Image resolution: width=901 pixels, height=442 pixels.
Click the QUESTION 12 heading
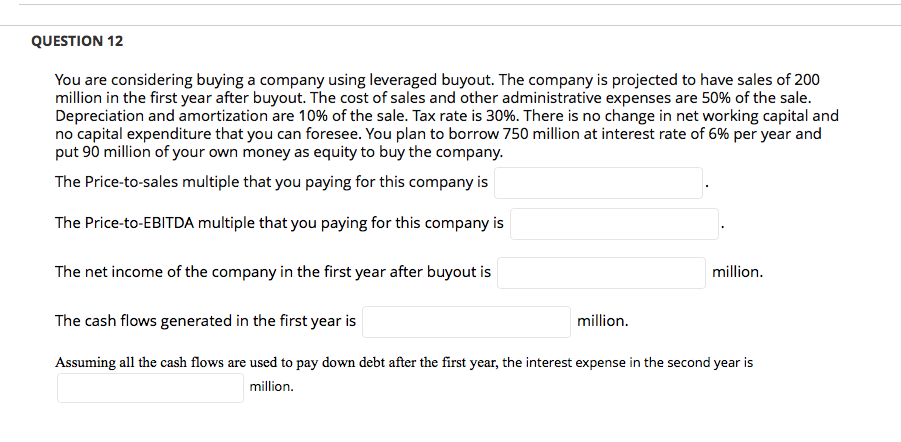[77, 41]
